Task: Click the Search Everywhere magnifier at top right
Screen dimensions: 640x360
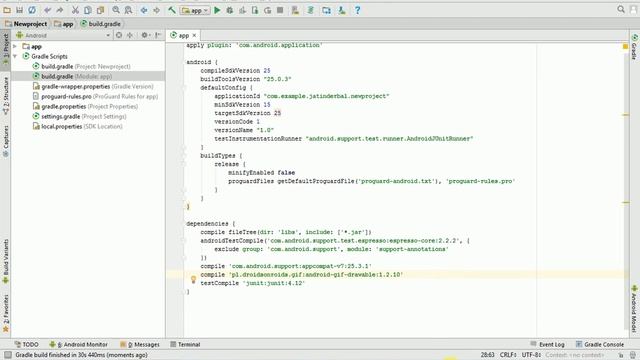Action: point(621,9)
